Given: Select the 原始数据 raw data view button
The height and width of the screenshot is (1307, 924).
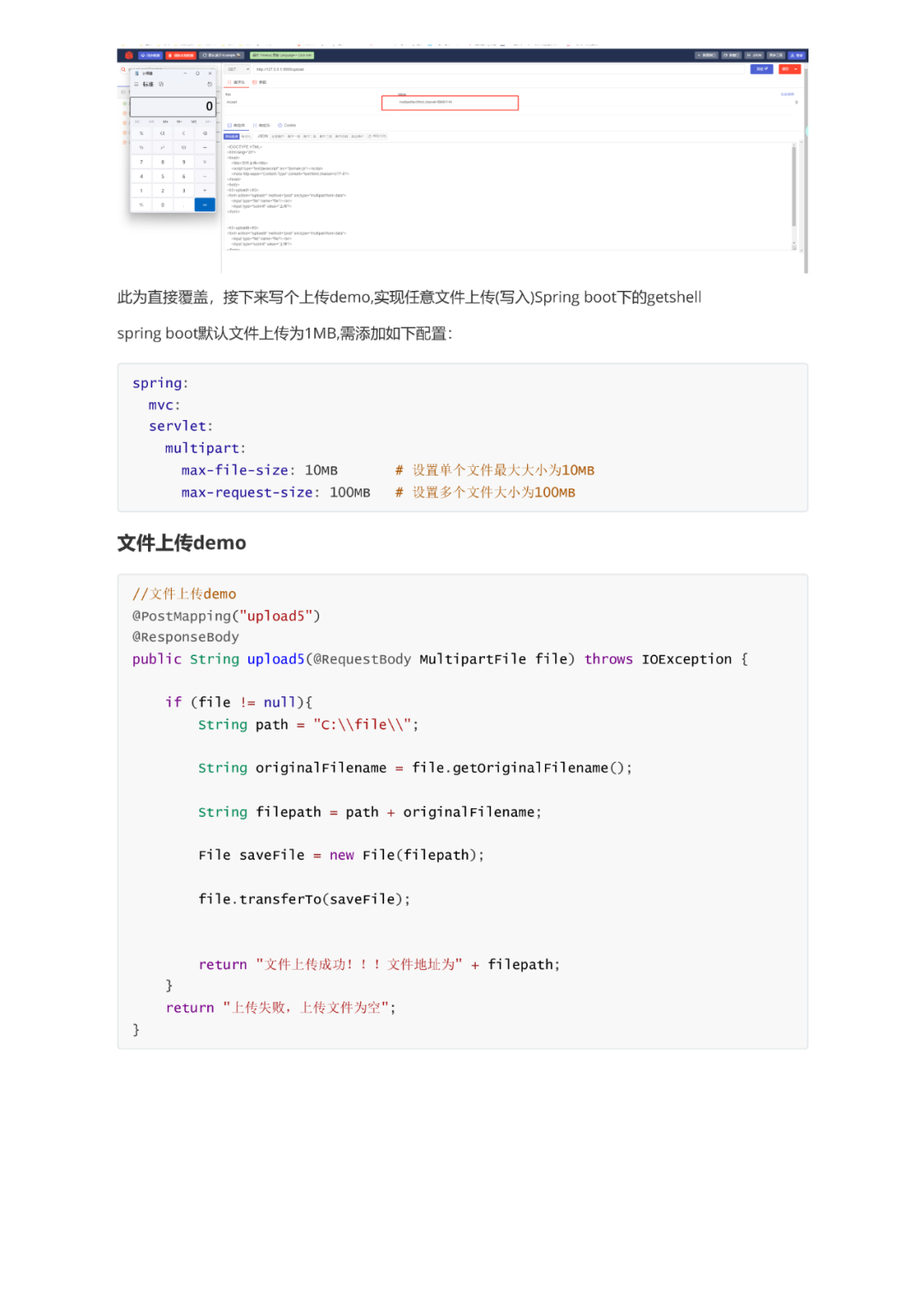Looking at the screenshot, I should (232, 136).
